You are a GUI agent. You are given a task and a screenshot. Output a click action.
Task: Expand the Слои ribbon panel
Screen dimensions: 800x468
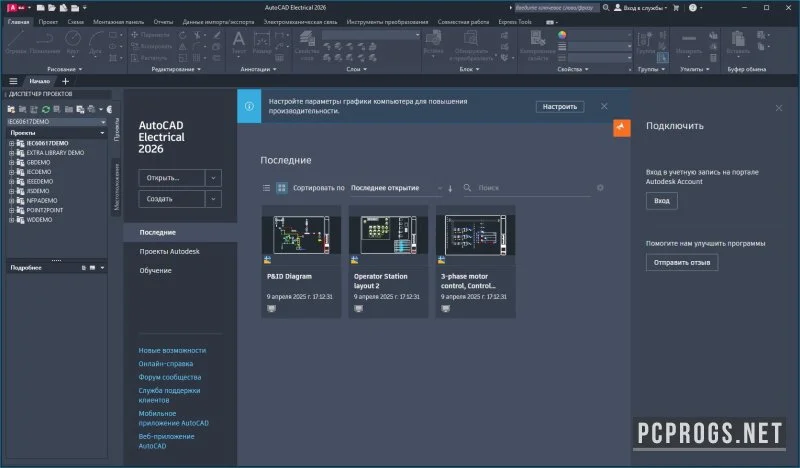pos(357,69)
